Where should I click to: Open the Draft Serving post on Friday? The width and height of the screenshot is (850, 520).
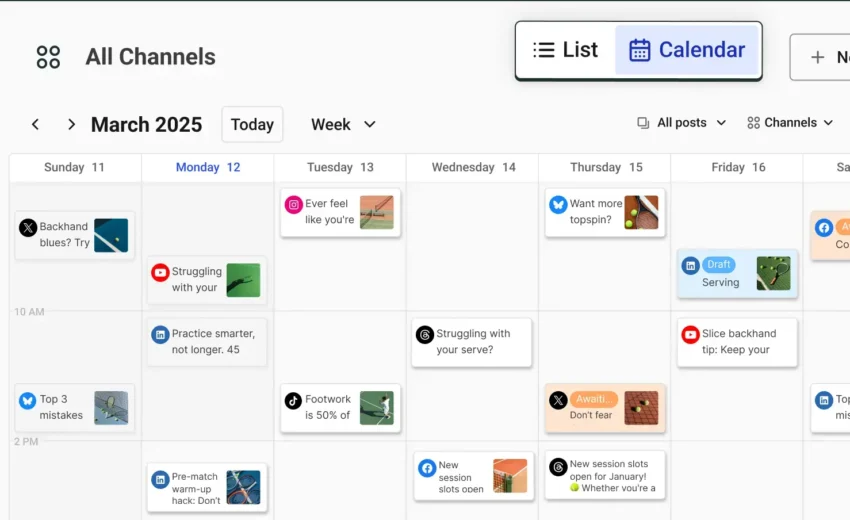(737, 274)
